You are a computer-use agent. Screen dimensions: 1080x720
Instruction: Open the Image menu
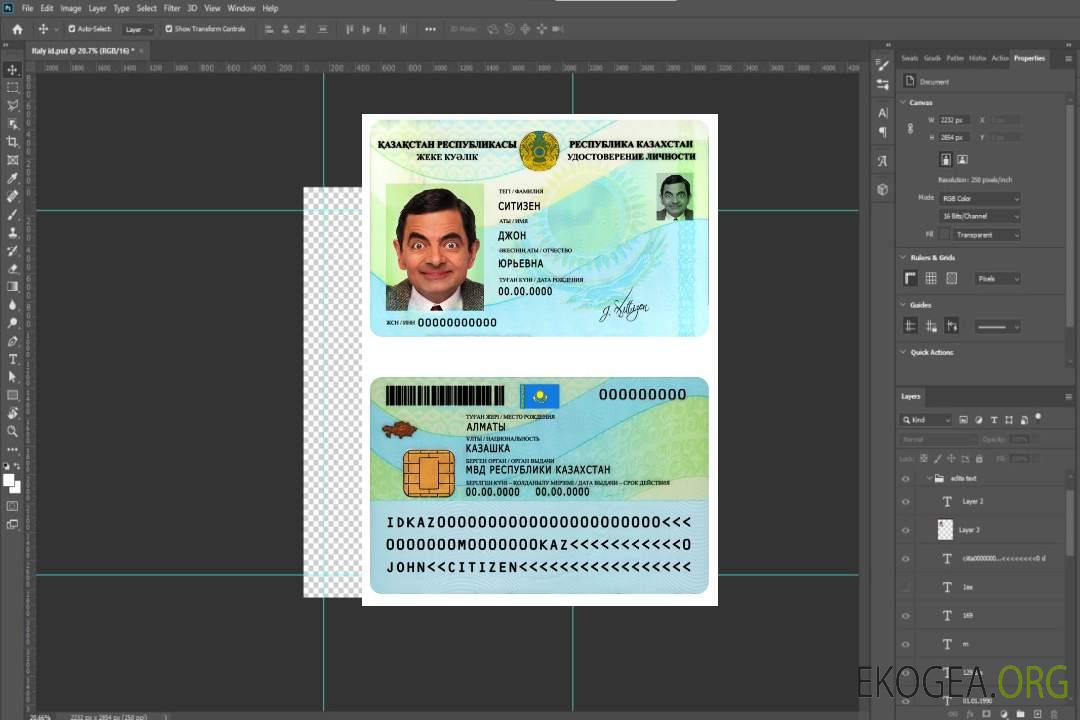point(71,8)
